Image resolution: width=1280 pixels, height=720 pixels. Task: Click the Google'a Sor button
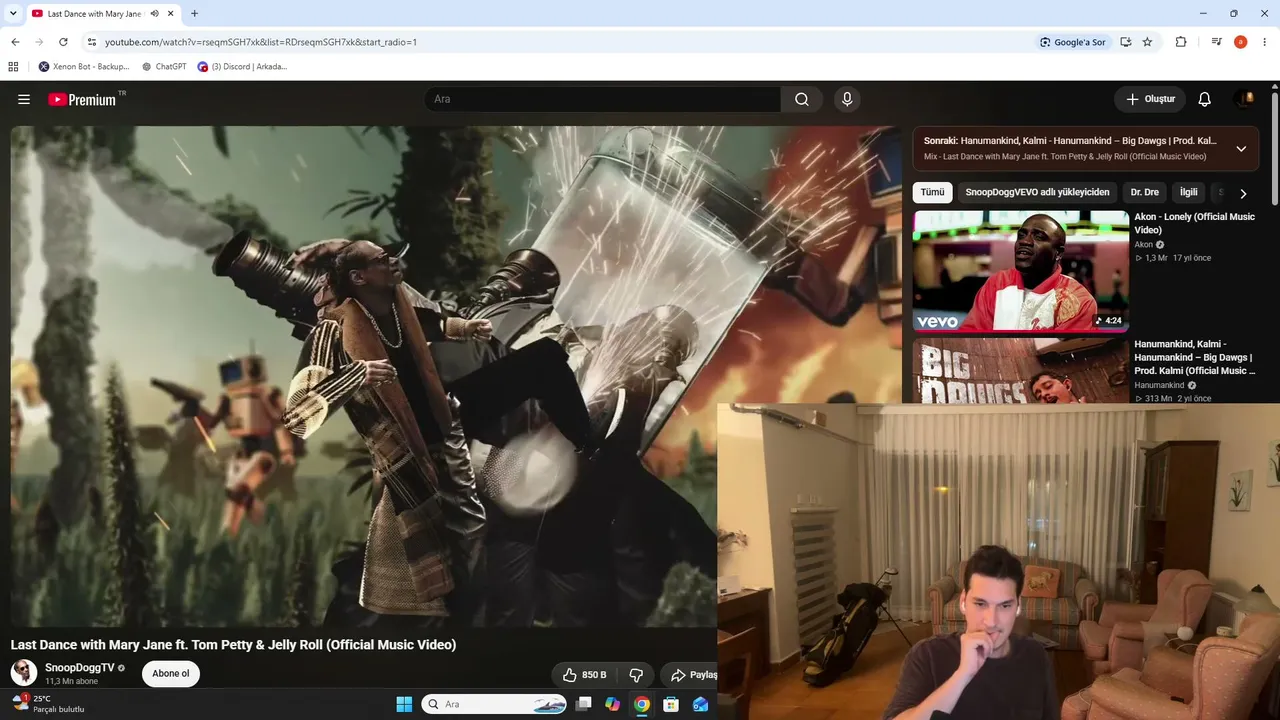tap(1072, 42)
